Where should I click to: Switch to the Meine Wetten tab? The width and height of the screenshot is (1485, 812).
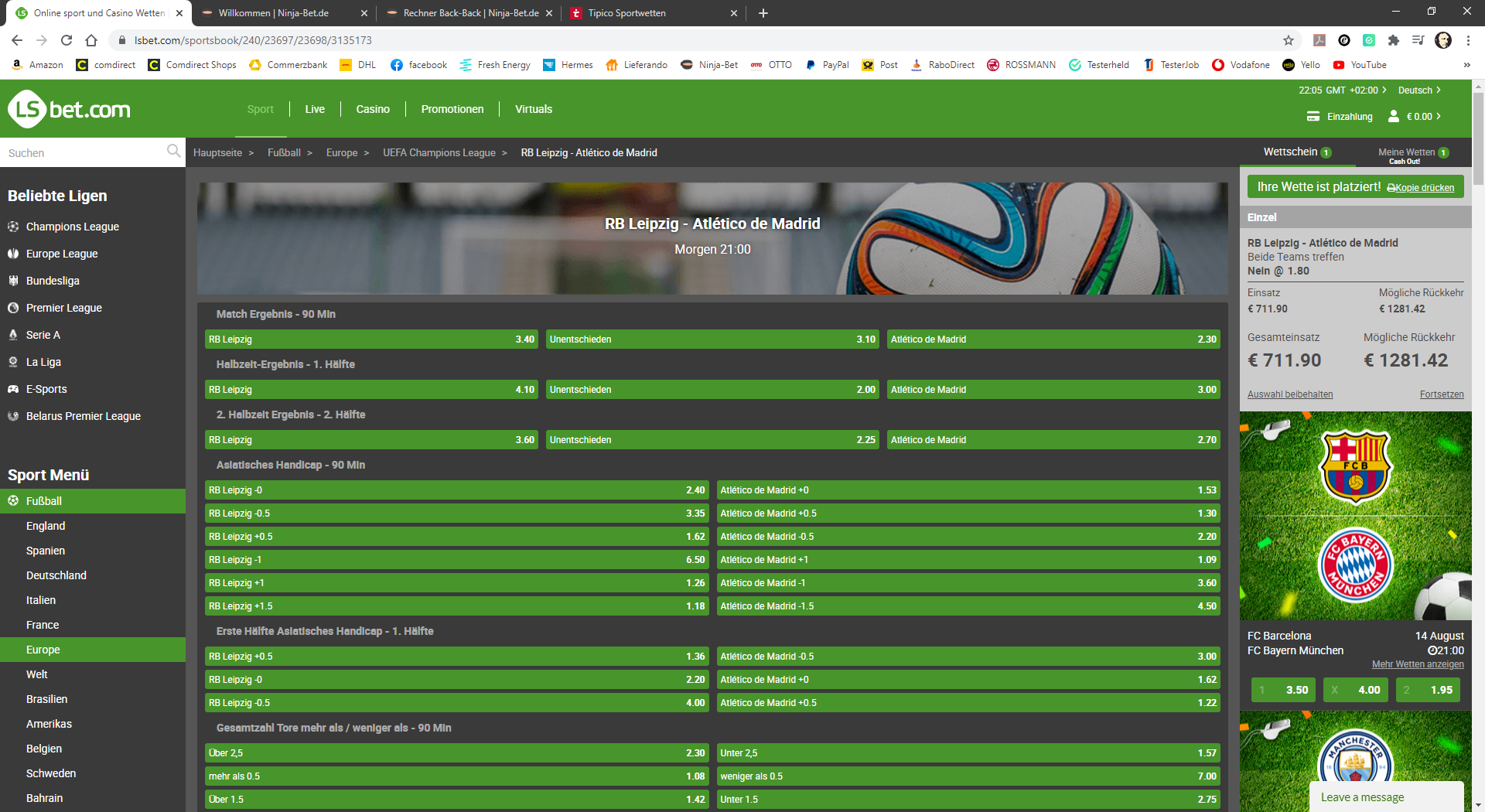click(1413, 154)
